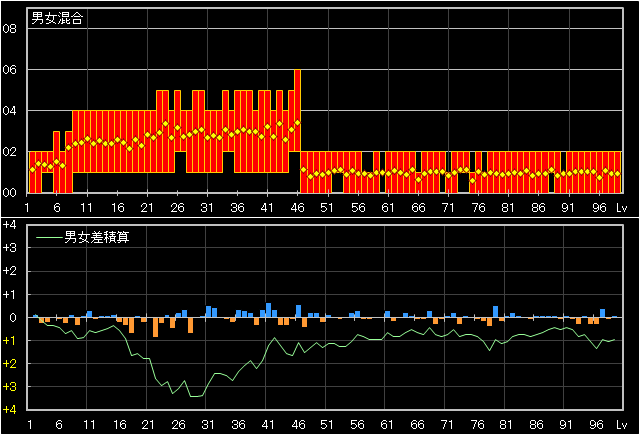Select the 06 y-axis label in upper chart
Image resolution: width=640 pixels, height=435 pixels.
[9, 70]
